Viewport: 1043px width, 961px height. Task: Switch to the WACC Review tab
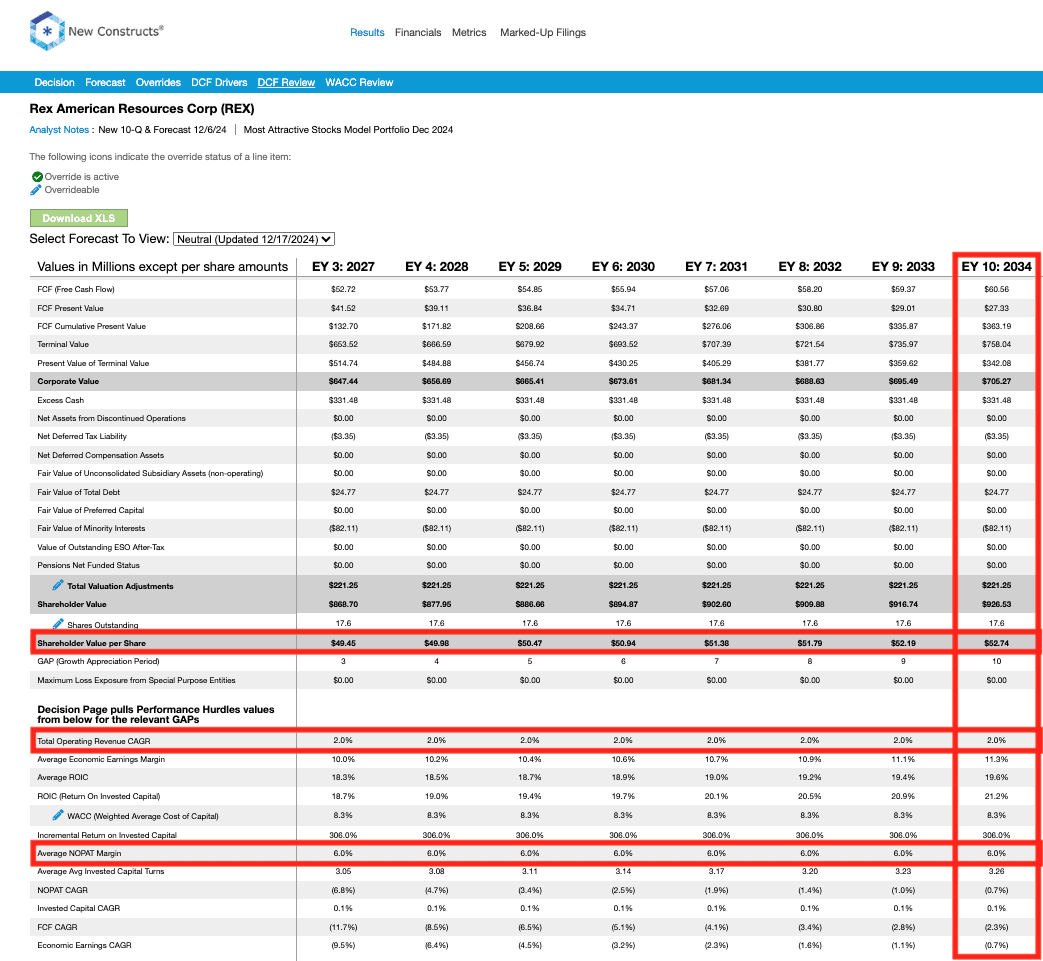(x=359, y=82)
